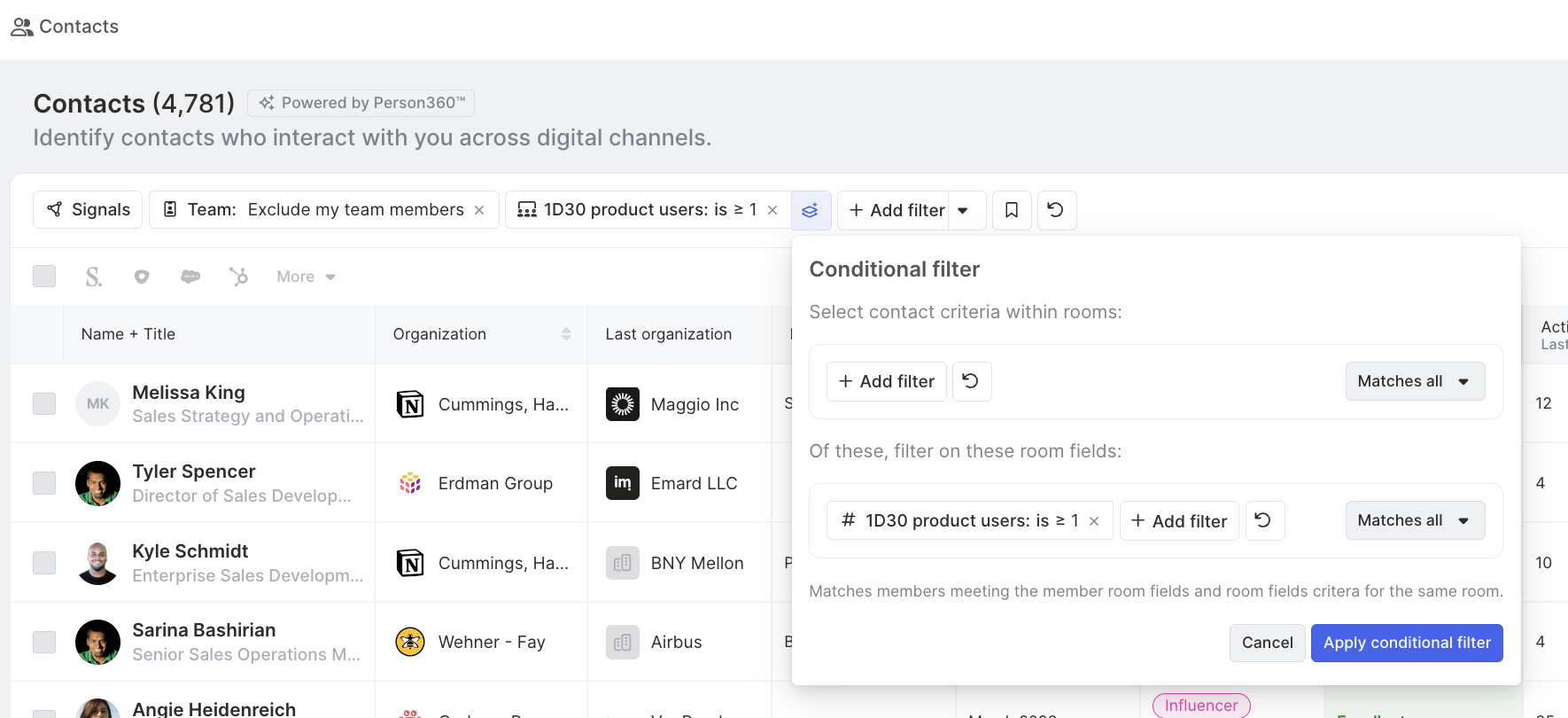Click Emard LLC last organization

(694, 483)
